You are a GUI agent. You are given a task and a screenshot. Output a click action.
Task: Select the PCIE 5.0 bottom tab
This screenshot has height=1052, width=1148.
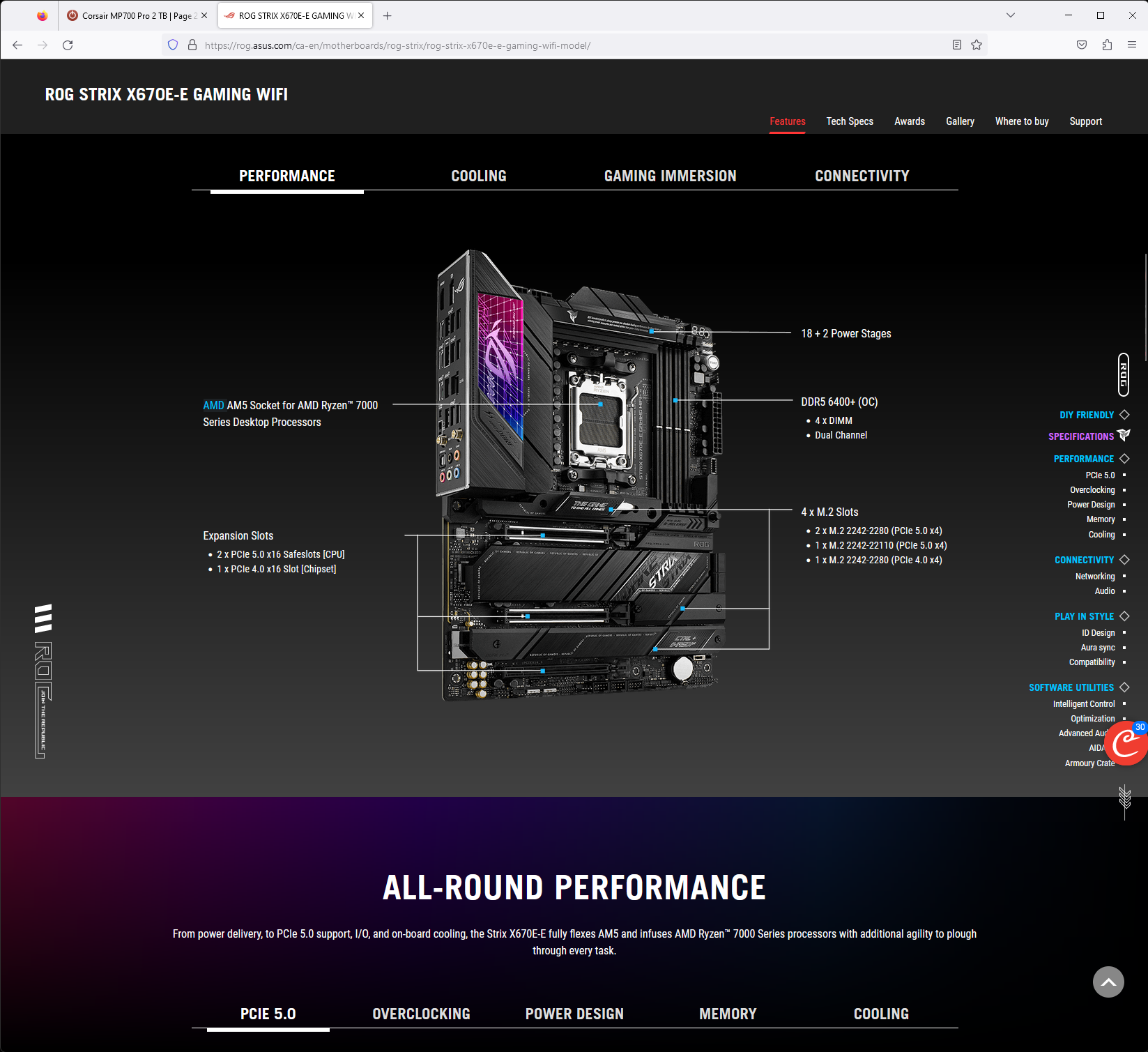click(x=268, y=1014)
